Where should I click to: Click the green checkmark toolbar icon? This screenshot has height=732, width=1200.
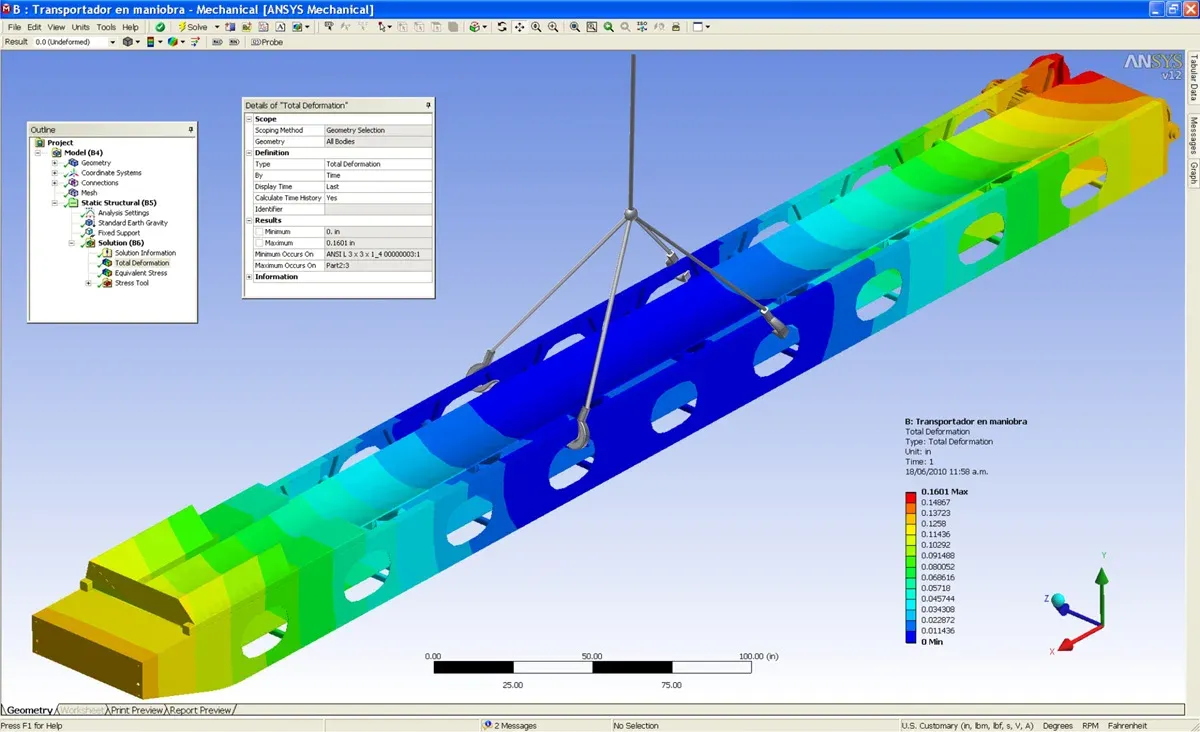click(160, 27)
